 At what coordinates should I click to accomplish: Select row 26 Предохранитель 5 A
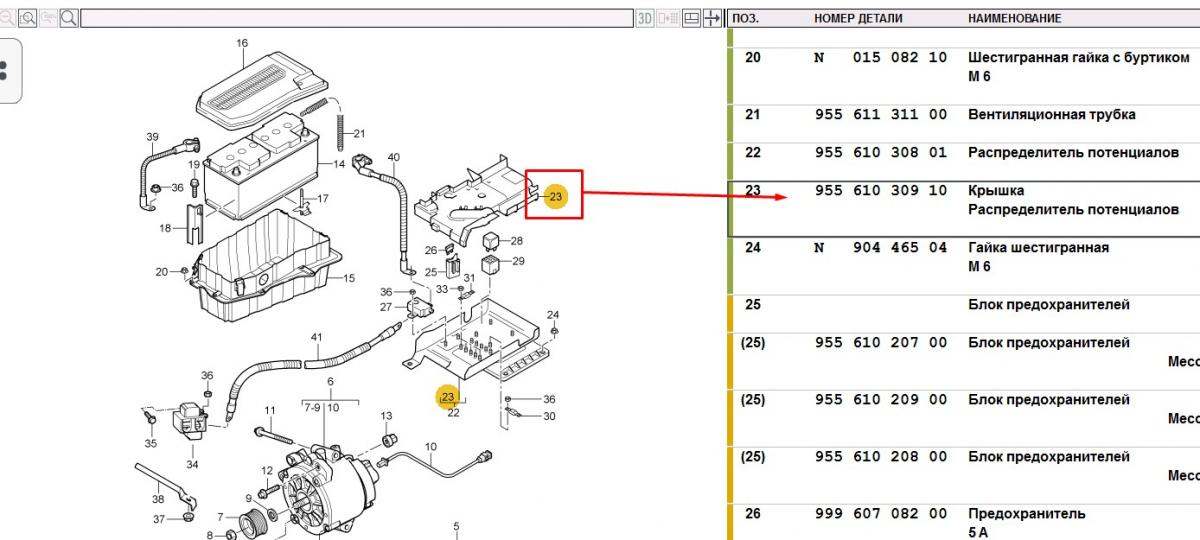click(1025, 514)
